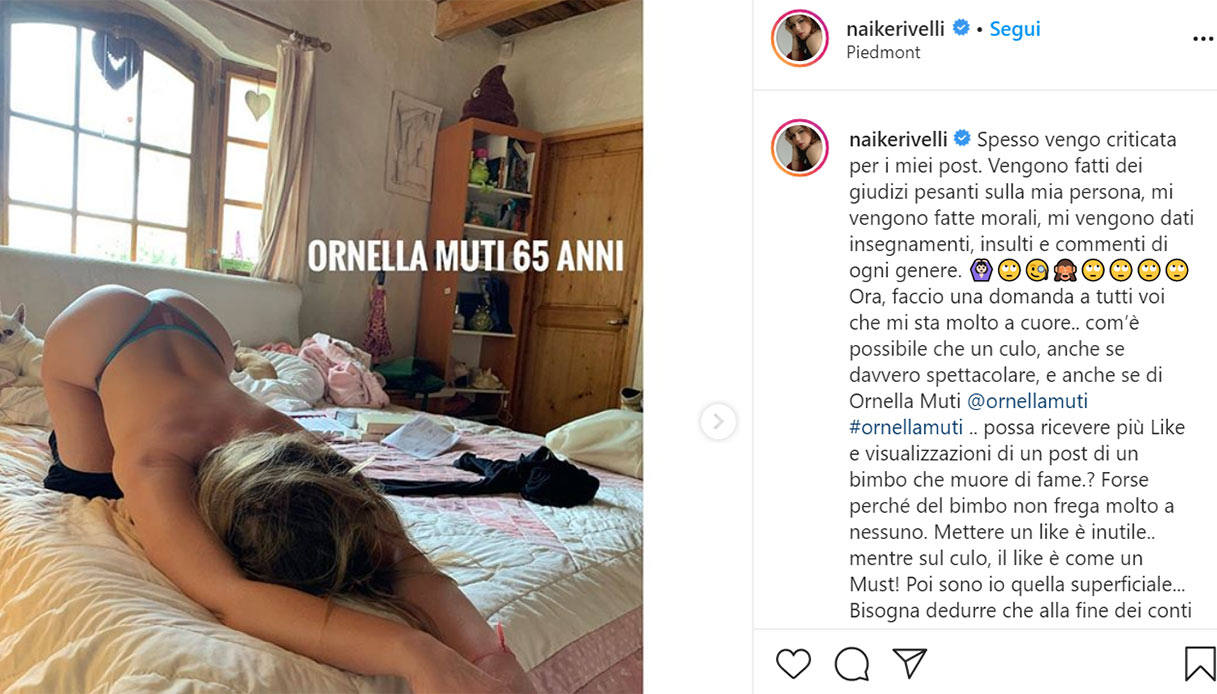Image resolution: width=1217 pixels, height=694 pixels.
Task: Click the ORNELLA MUTI 65 ANNI overlay text
Action: click(465, 256)
